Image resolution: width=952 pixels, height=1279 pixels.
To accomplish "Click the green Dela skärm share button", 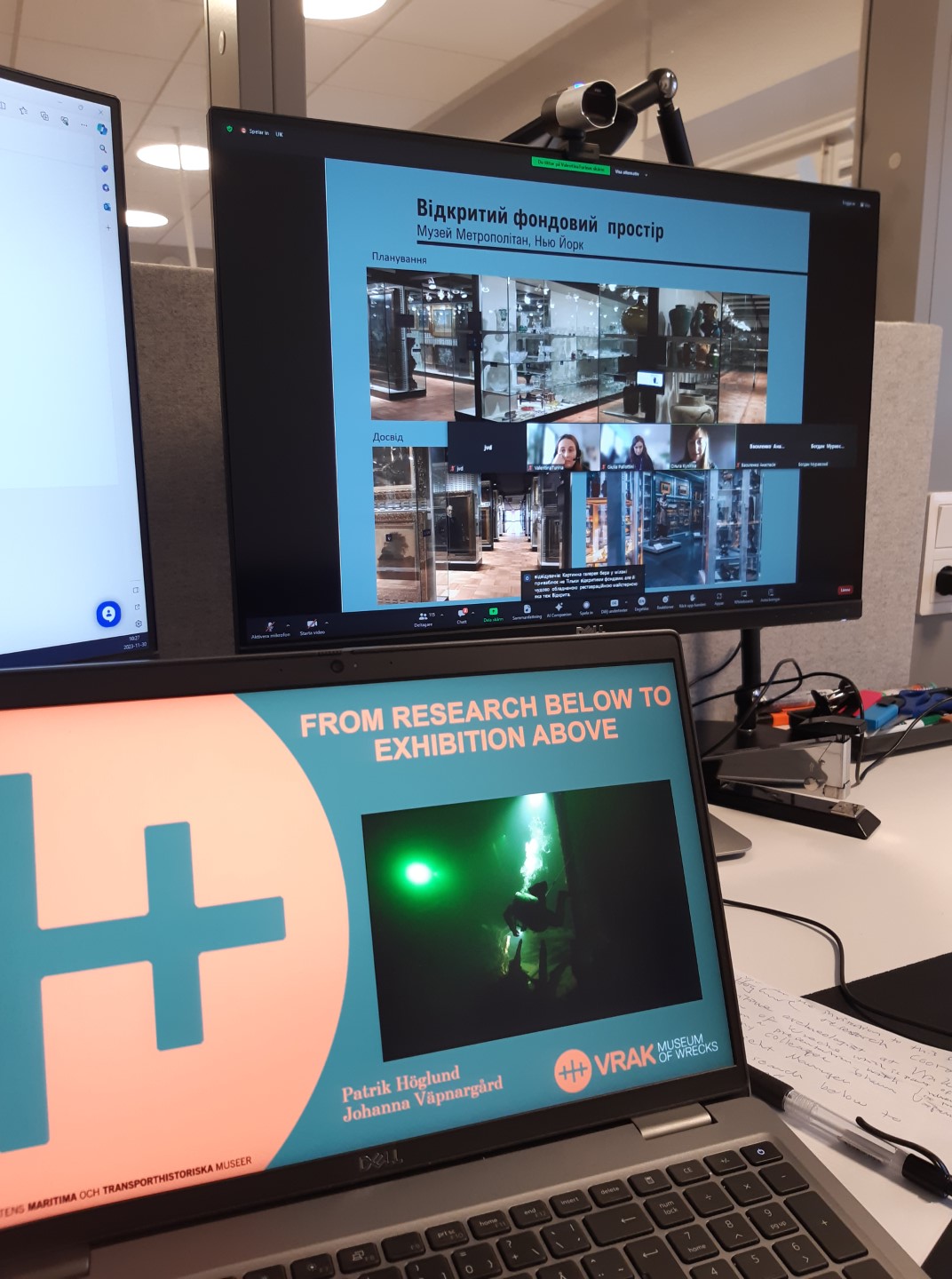I will 493,613.
